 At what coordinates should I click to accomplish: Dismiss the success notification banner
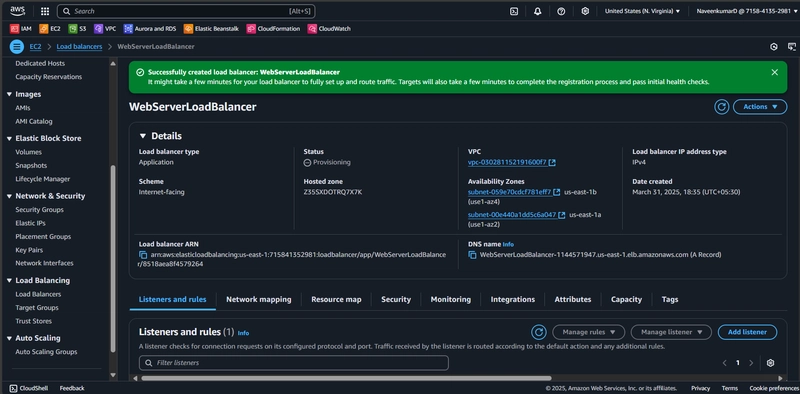pyautogui.click(x=774, y=72)
